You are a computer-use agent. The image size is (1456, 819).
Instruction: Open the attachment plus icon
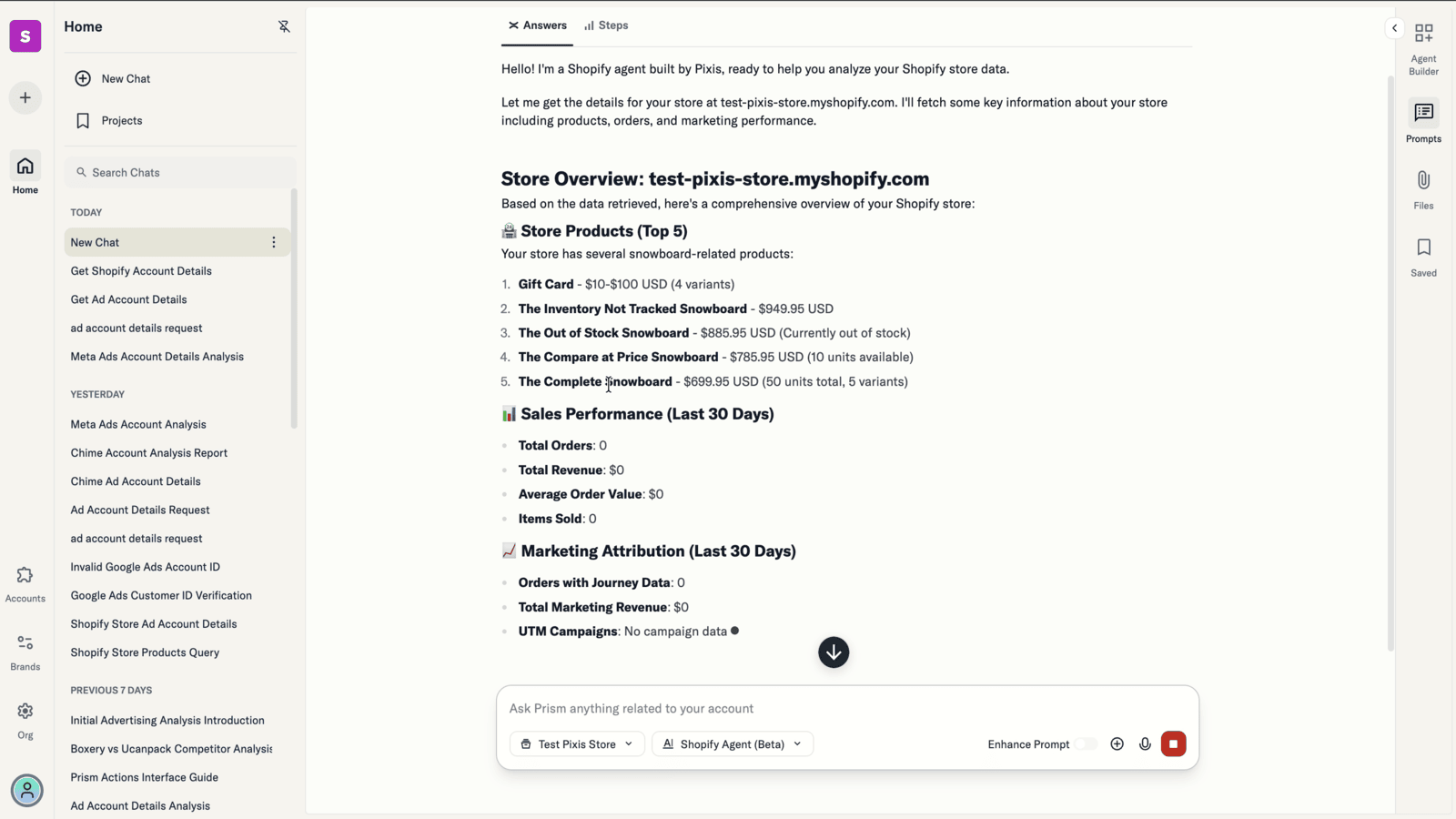point(1117,743)
